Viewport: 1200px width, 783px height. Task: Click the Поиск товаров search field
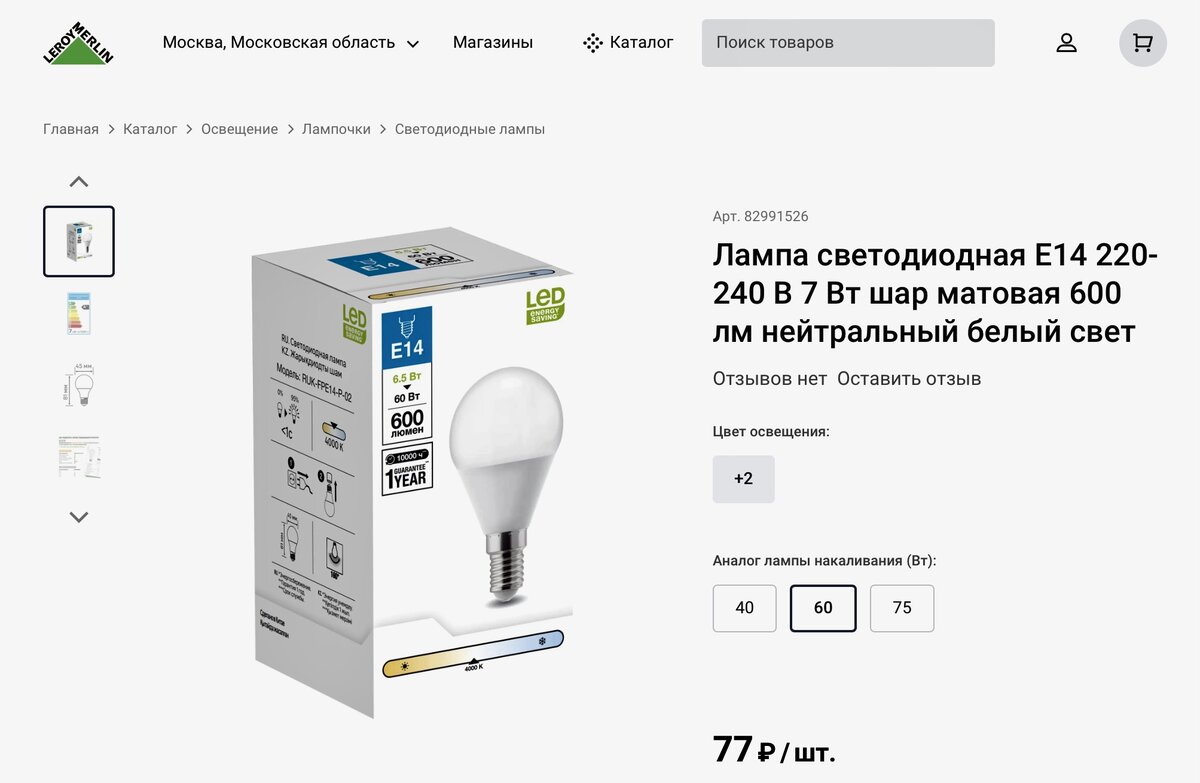pyautogui.click(x=848, y=43)
